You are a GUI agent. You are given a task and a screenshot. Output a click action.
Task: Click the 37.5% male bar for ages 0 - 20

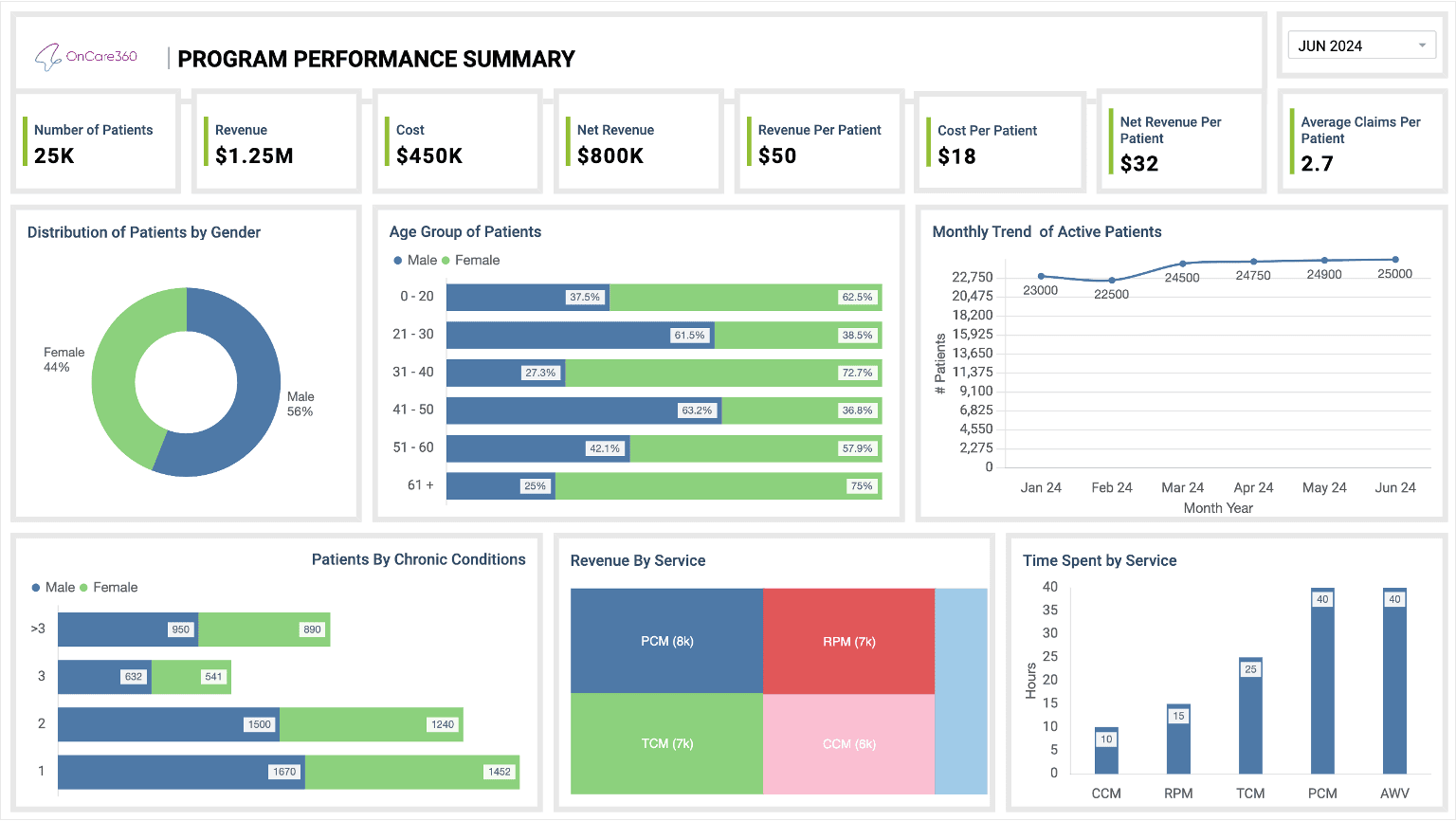point(528,297)
